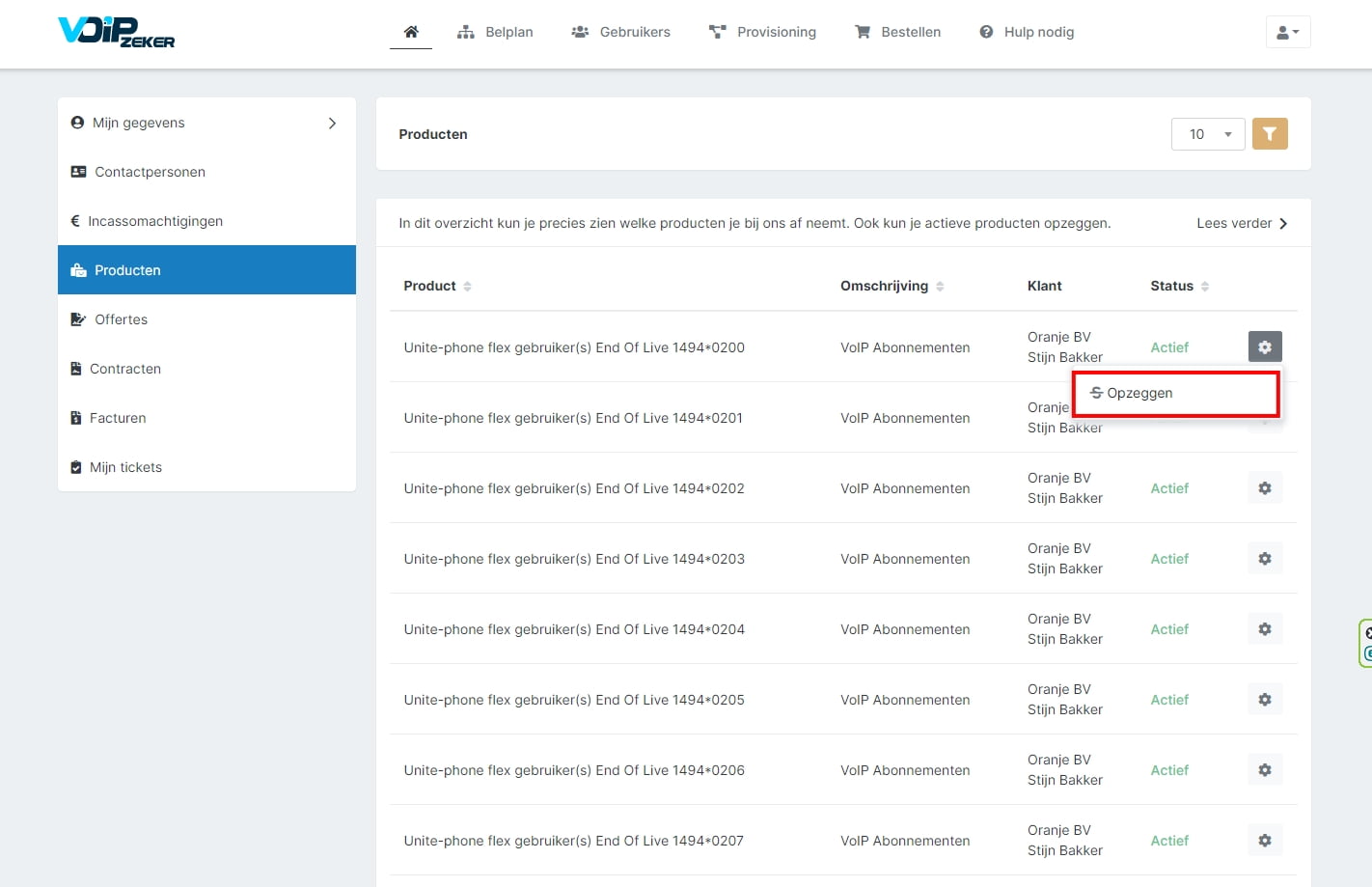Click product name ending 1494*0202

click(x=574, y=488)
